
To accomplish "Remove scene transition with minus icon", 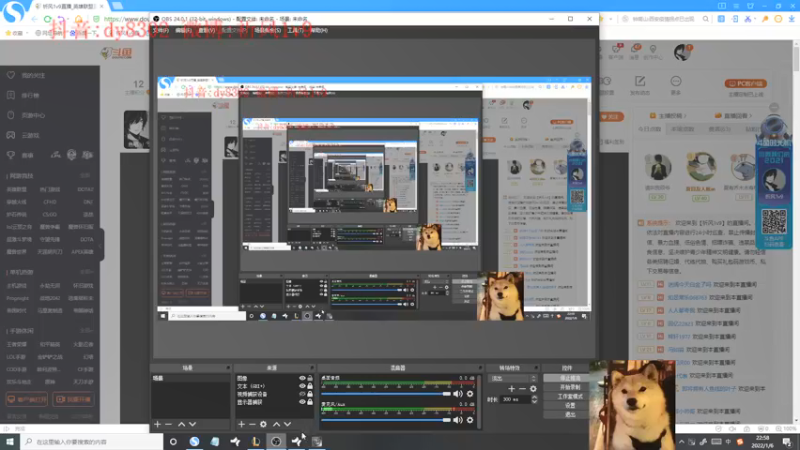I will tap(522, 389).
